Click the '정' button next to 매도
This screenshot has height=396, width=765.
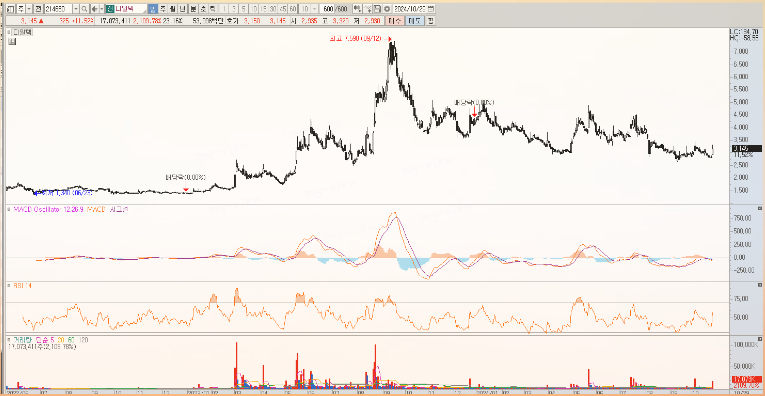tap(430, 21)
